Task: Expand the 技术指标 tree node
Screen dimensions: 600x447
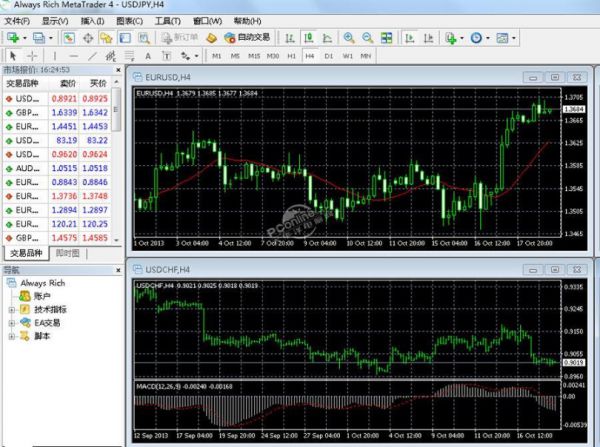Action: [11, 311]
